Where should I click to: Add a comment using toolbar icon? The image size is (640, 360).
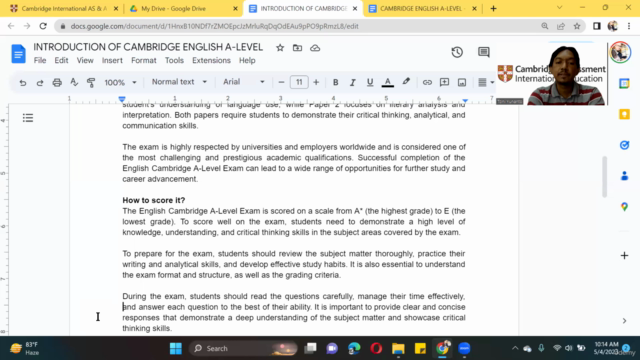pos(444,82)
